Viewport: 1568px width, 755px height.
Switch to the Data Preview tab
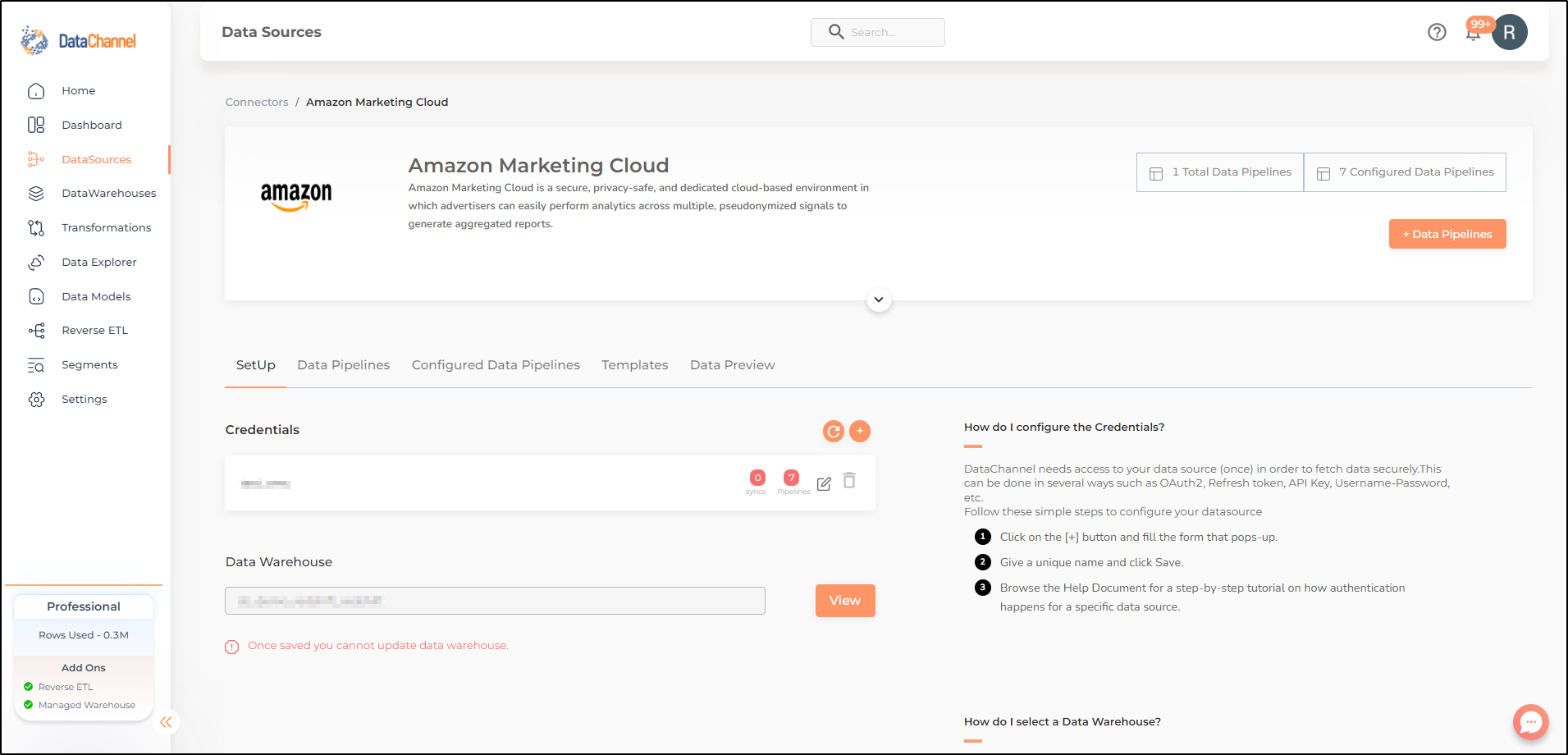[x=733, y=365]
